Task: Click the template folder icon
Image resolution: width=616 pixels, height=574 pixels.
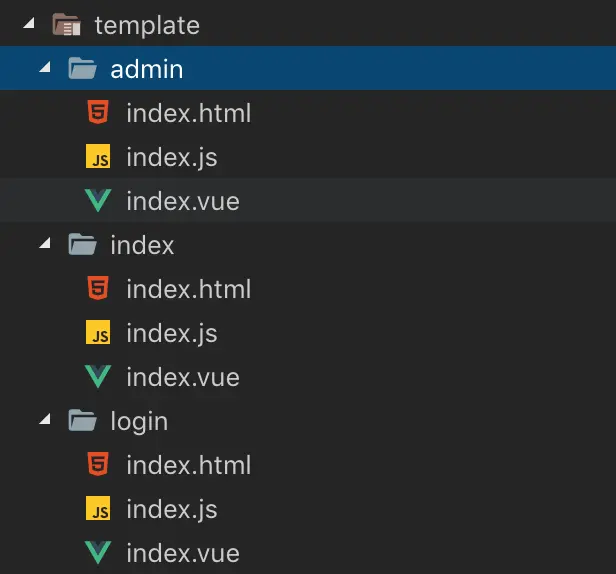Action: 66,25
